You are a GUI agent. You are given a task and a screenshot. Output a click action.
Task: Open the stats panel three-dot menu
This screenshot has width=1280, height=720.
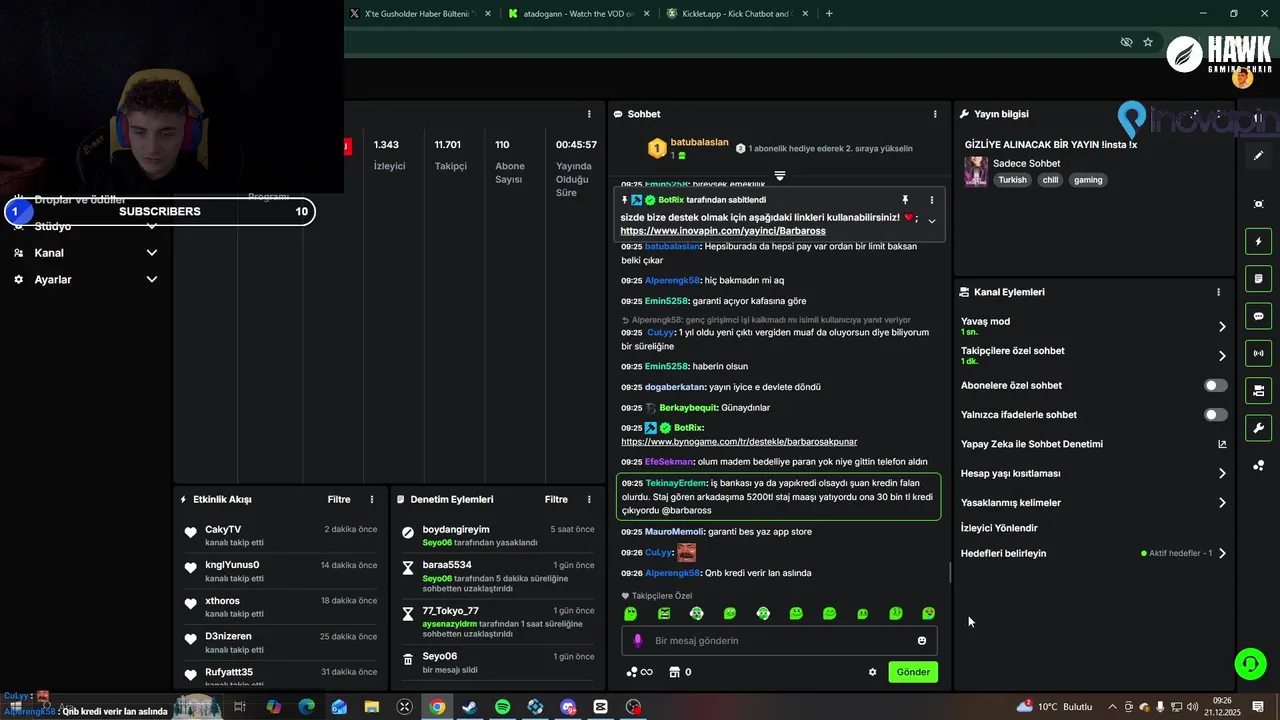click(589, 114)
